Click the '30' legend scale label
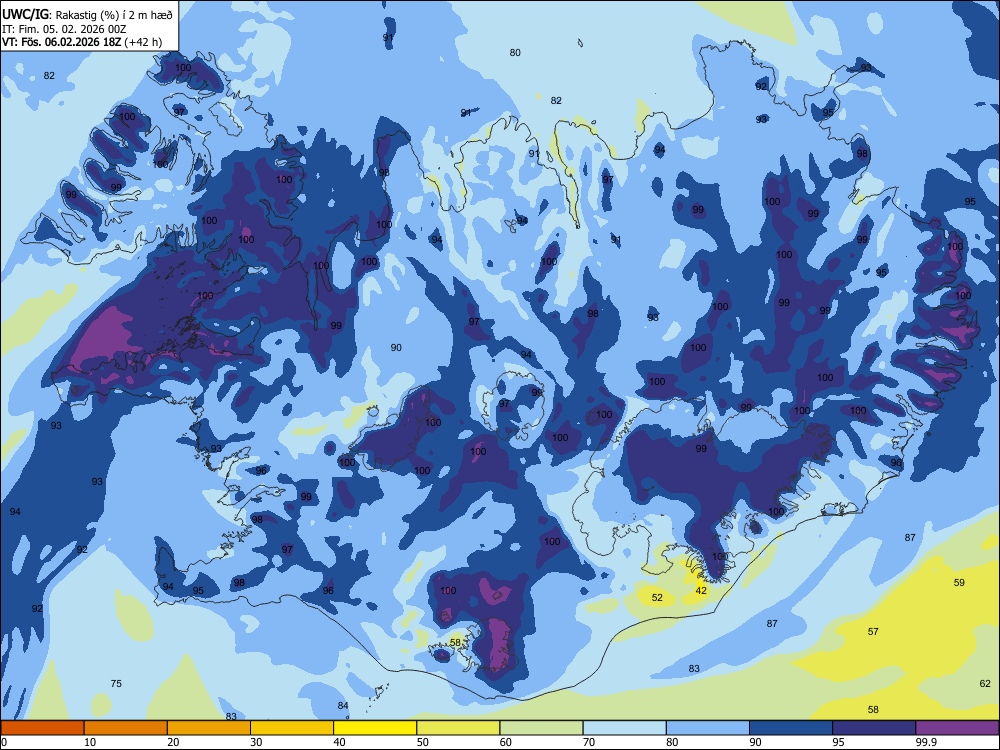 [256, 742]
